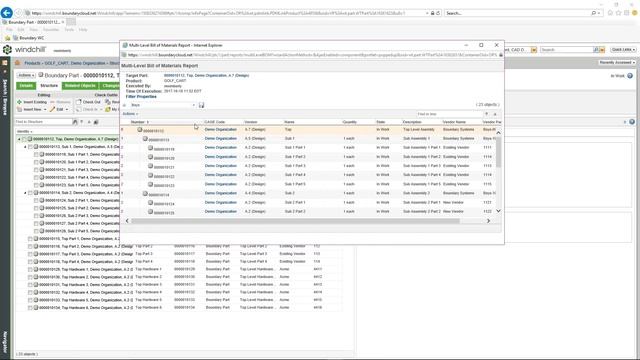The height and width of the screenshot is (360, 640).
Task: Click the Windchill logo
Action: [x=25, y=50]
